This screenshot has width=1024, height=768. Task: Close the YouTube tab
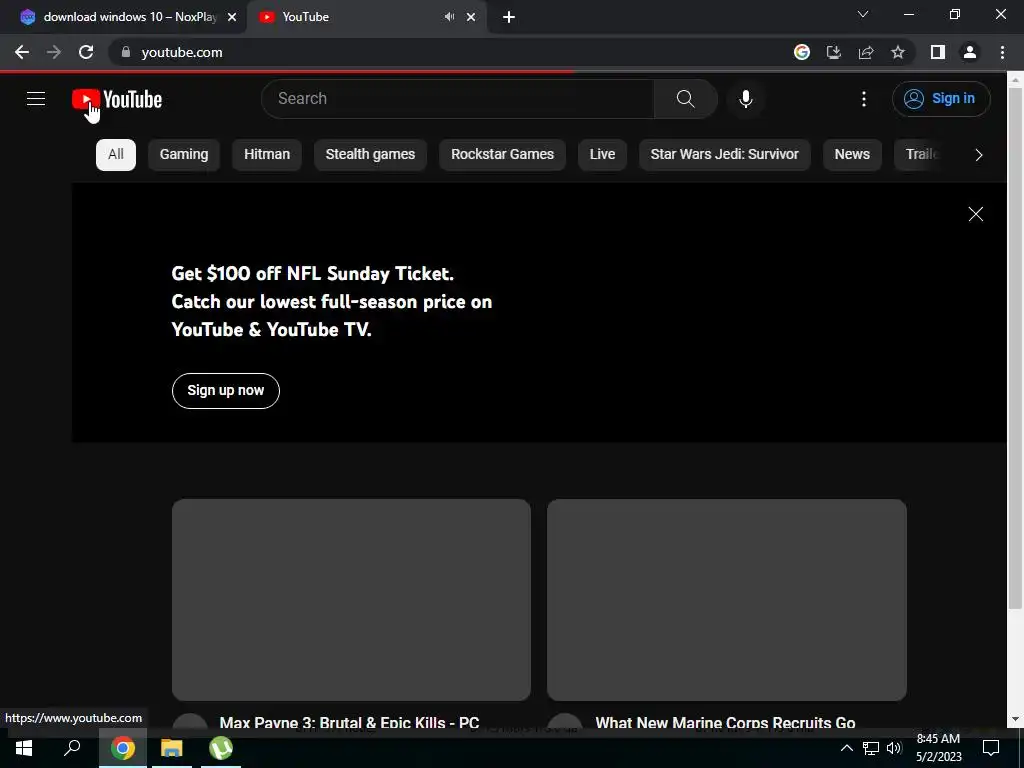point(471,18)
